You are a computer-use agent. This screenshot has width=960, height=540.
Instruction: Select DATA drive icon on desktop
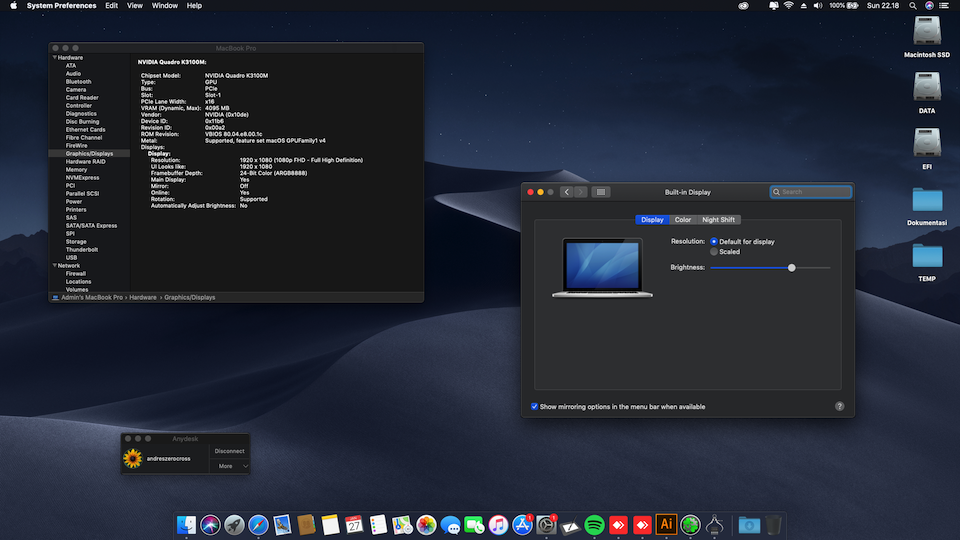927,87
